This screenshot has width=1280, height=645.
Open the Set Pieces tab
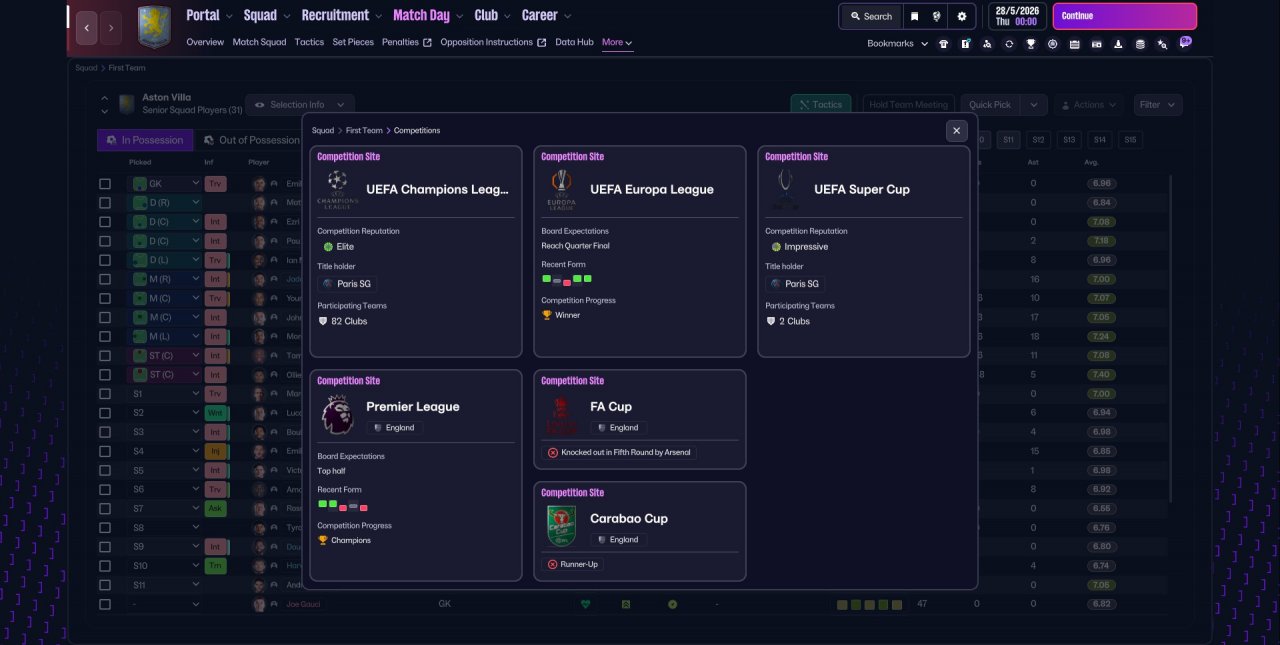(x=354, y=43)
